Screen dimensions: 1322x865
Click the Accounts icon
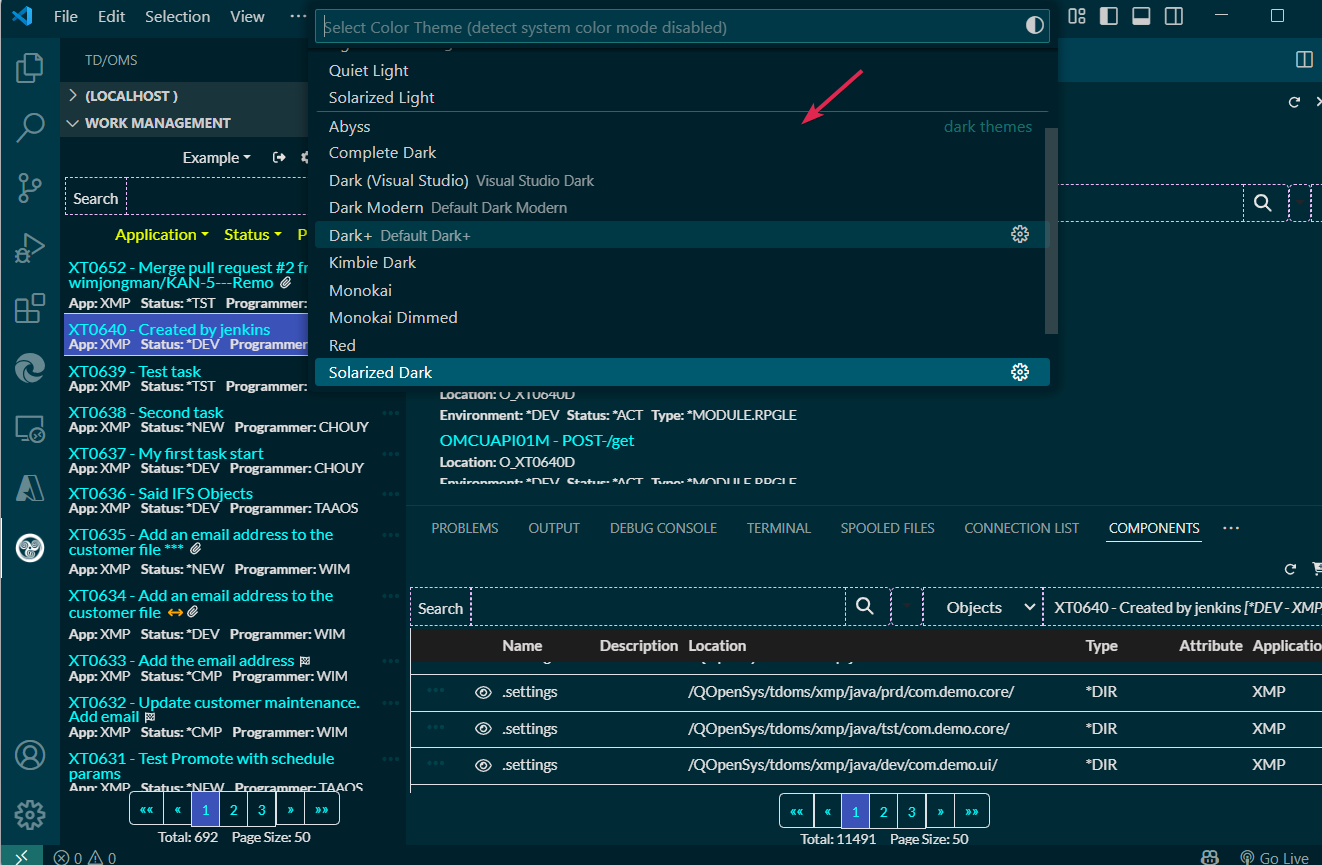click(30, 754)
